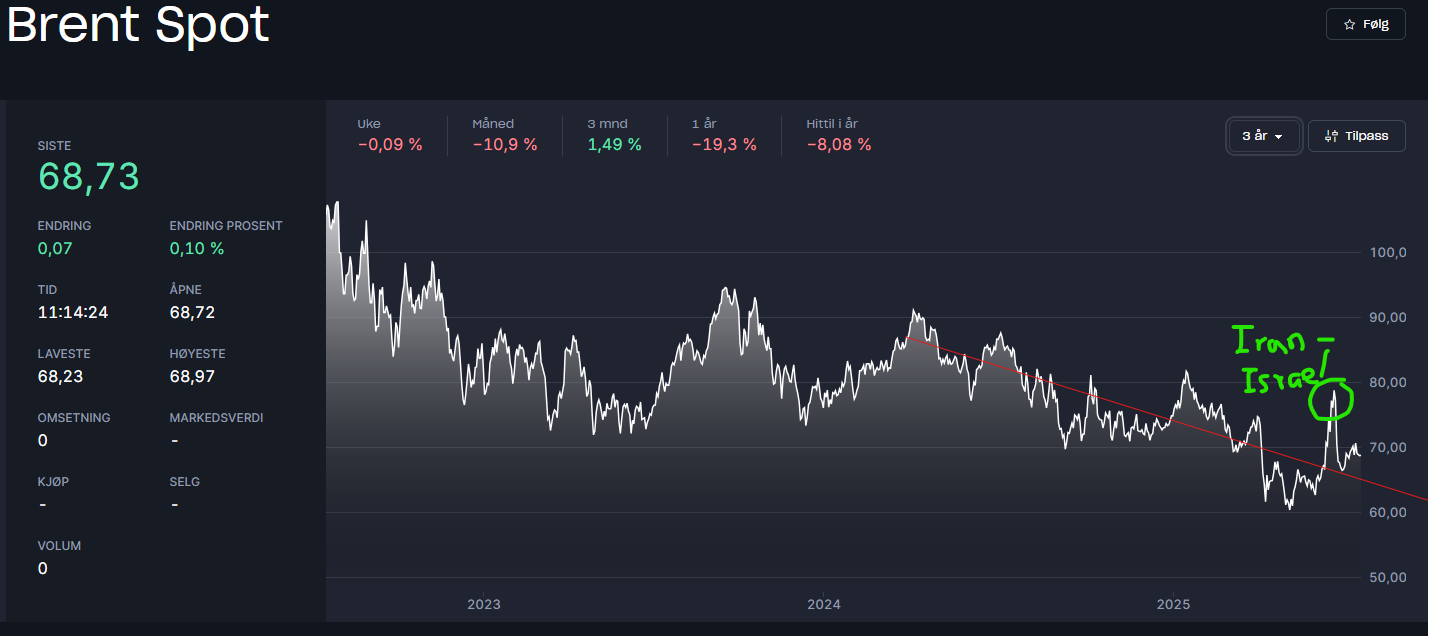Click the SISTE label

pyautogui.click(x=54, y=146)
